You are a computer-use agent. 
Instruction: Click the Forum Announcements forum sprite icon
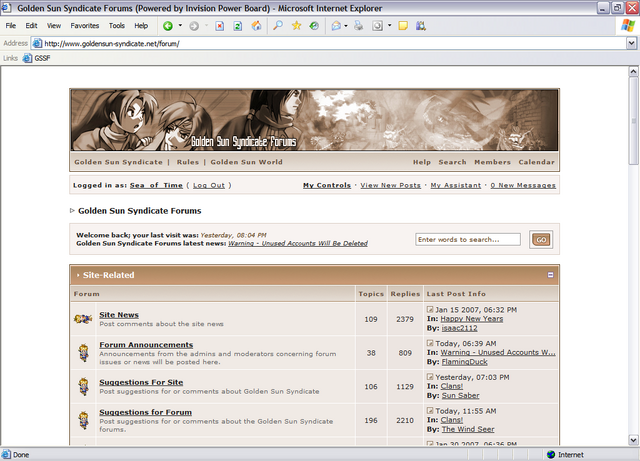(x=84, y=353)
